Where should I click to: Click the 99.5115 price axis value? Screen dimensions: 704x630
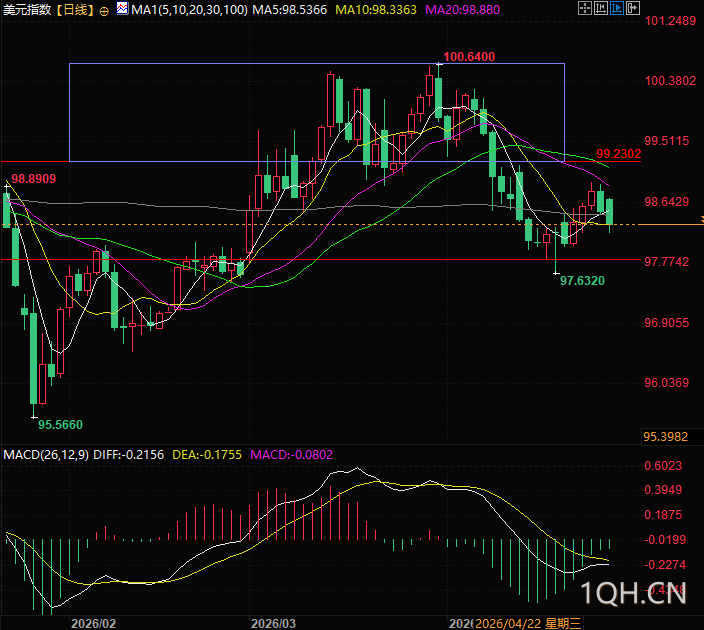(x=667, y=141)
